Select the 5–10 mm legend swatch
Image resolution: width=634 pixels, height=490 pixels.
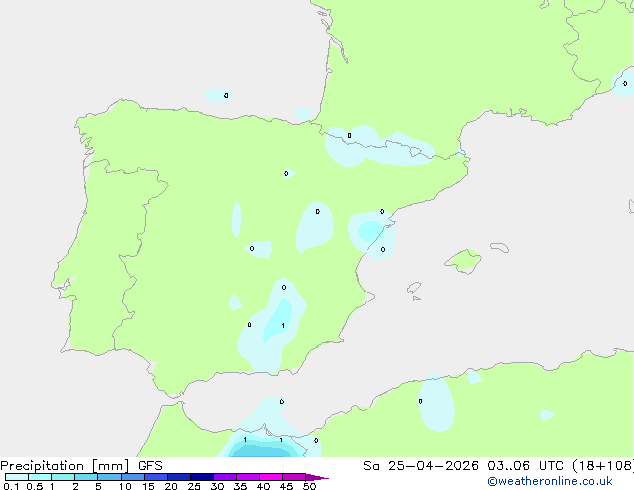(x=109, y=477)
